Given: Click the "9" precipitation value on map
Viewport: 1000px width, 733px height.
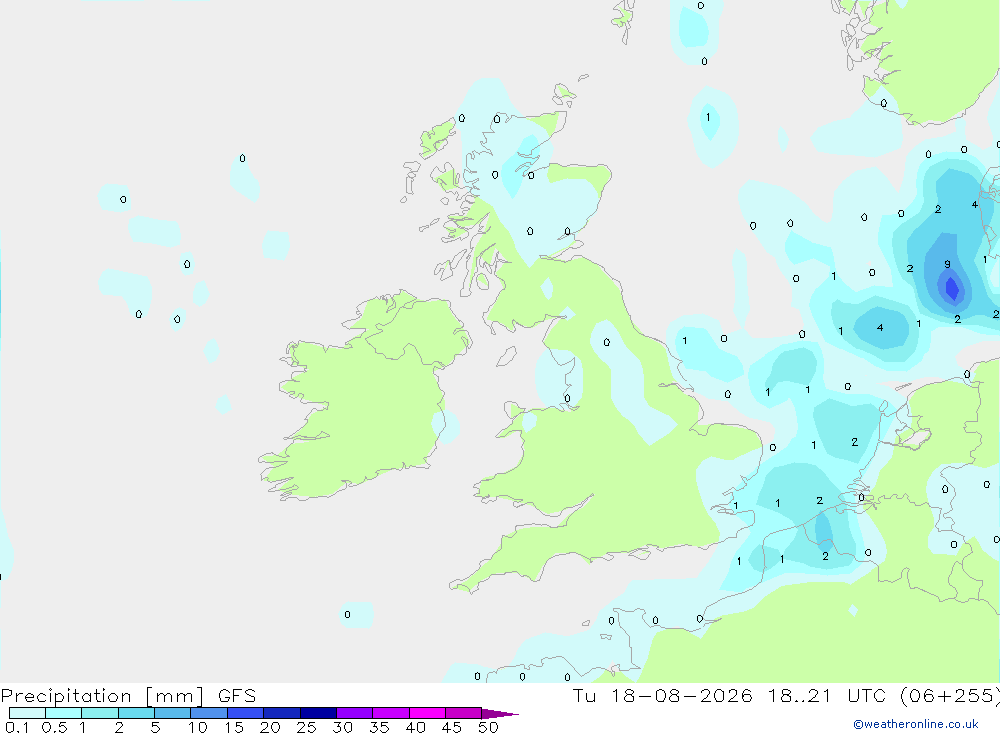Looking at the screenshot, I should (x=947, y=264).
